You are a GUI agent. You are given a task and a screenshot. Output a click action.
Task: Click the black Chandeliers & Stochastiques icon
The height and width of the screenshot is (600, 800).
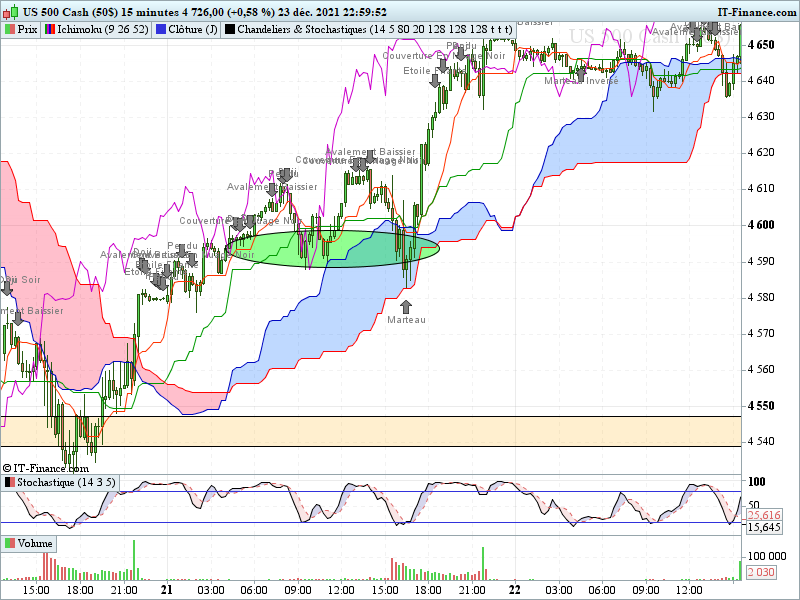(230, 30)
